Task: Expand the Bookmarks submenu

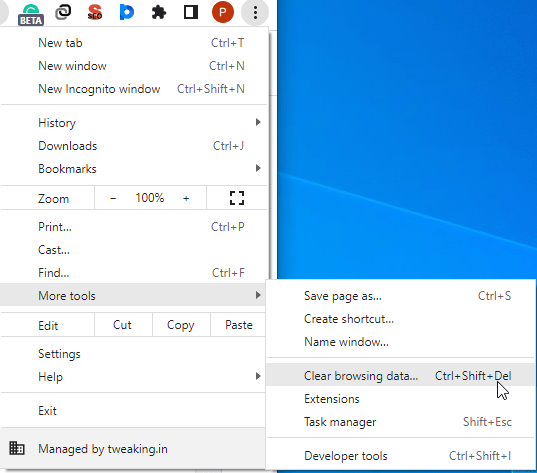Action: point(134,169)
